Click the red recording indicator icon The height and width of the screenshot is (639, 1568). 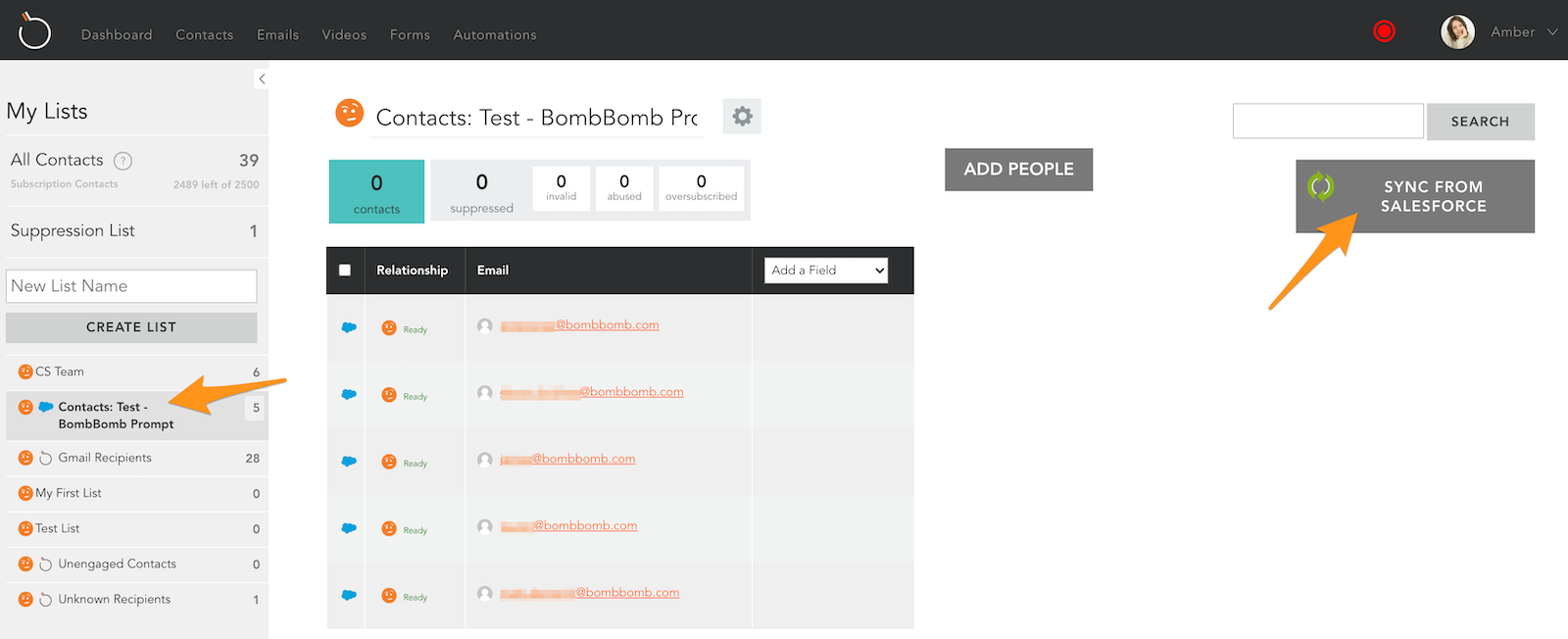[x=1384, y=31]
